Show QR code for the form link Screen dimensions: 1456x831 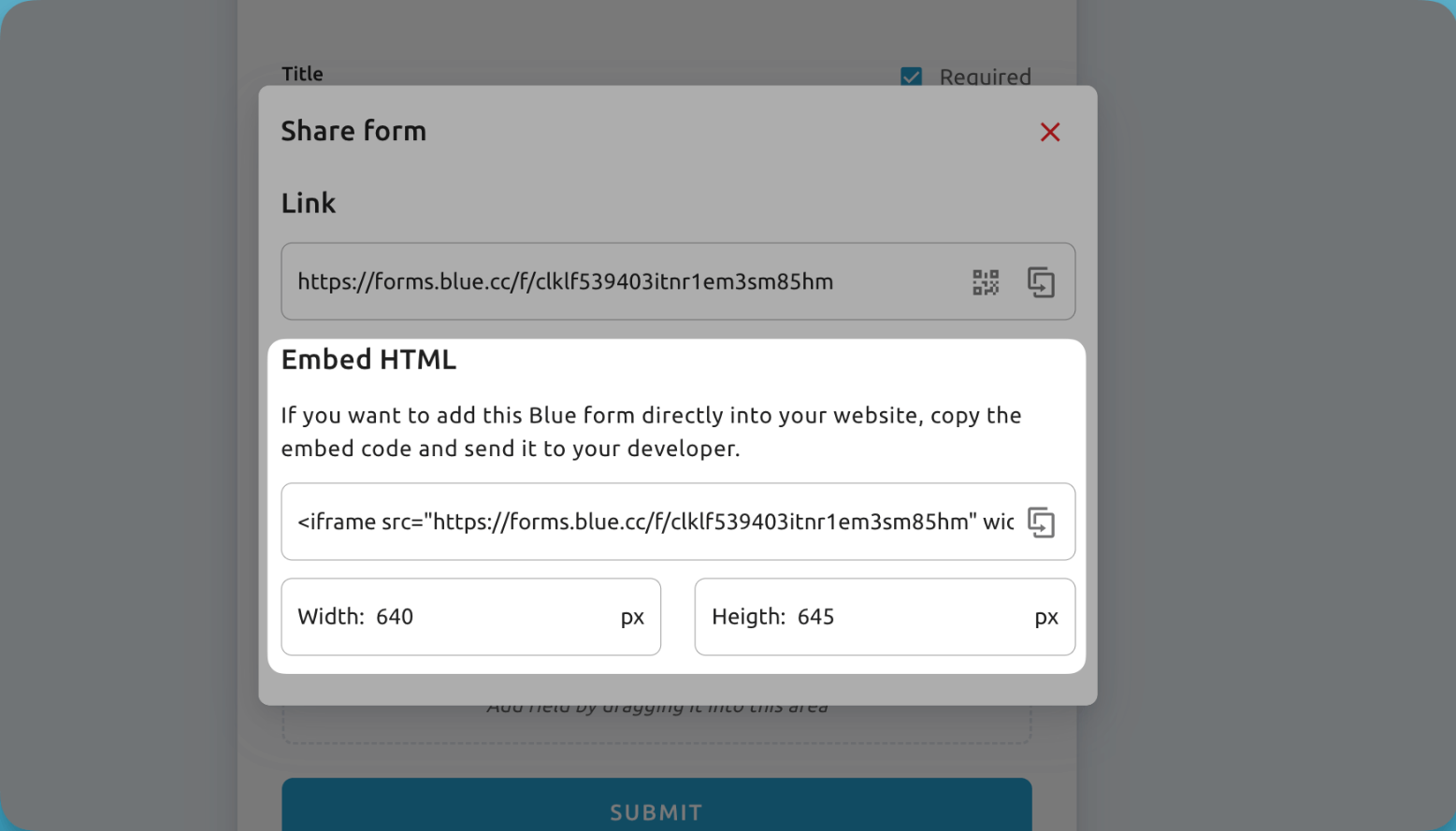pos(986,282)
